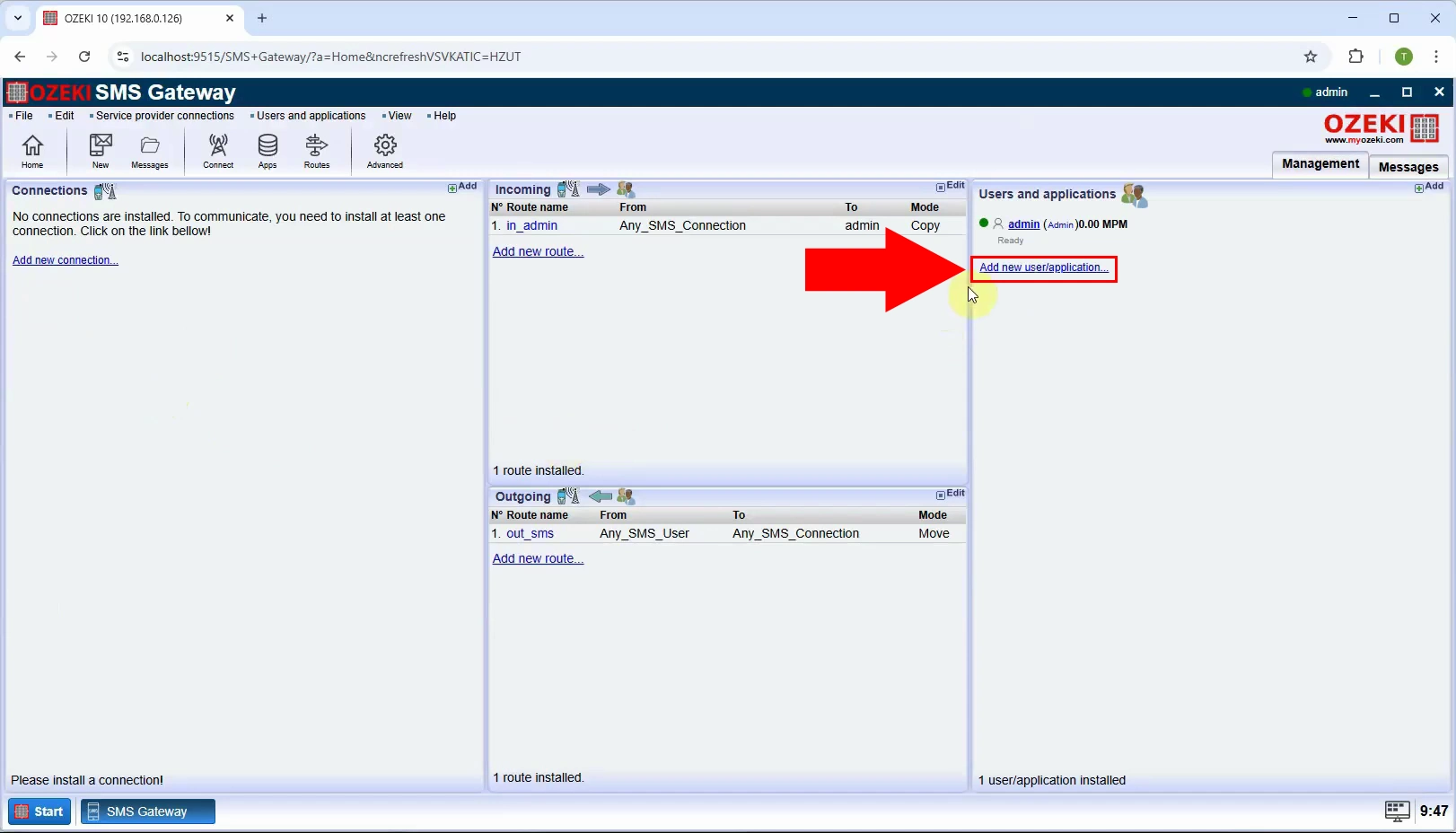This screenshot has height=833, width=1456.
Task: Open the Connect antenna toolbar icon
Action: point(218,151)
